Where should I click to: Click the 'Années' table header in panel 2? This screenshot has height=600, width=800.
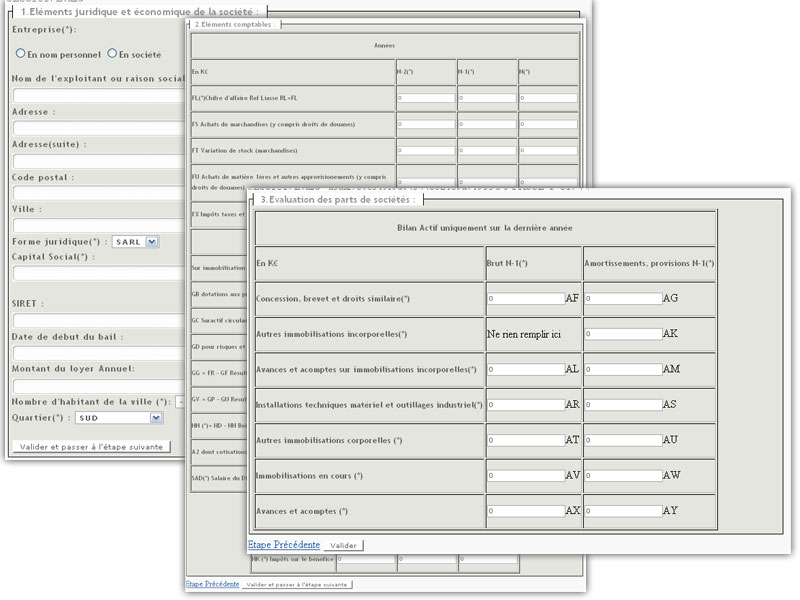click(x=384, y=45)
